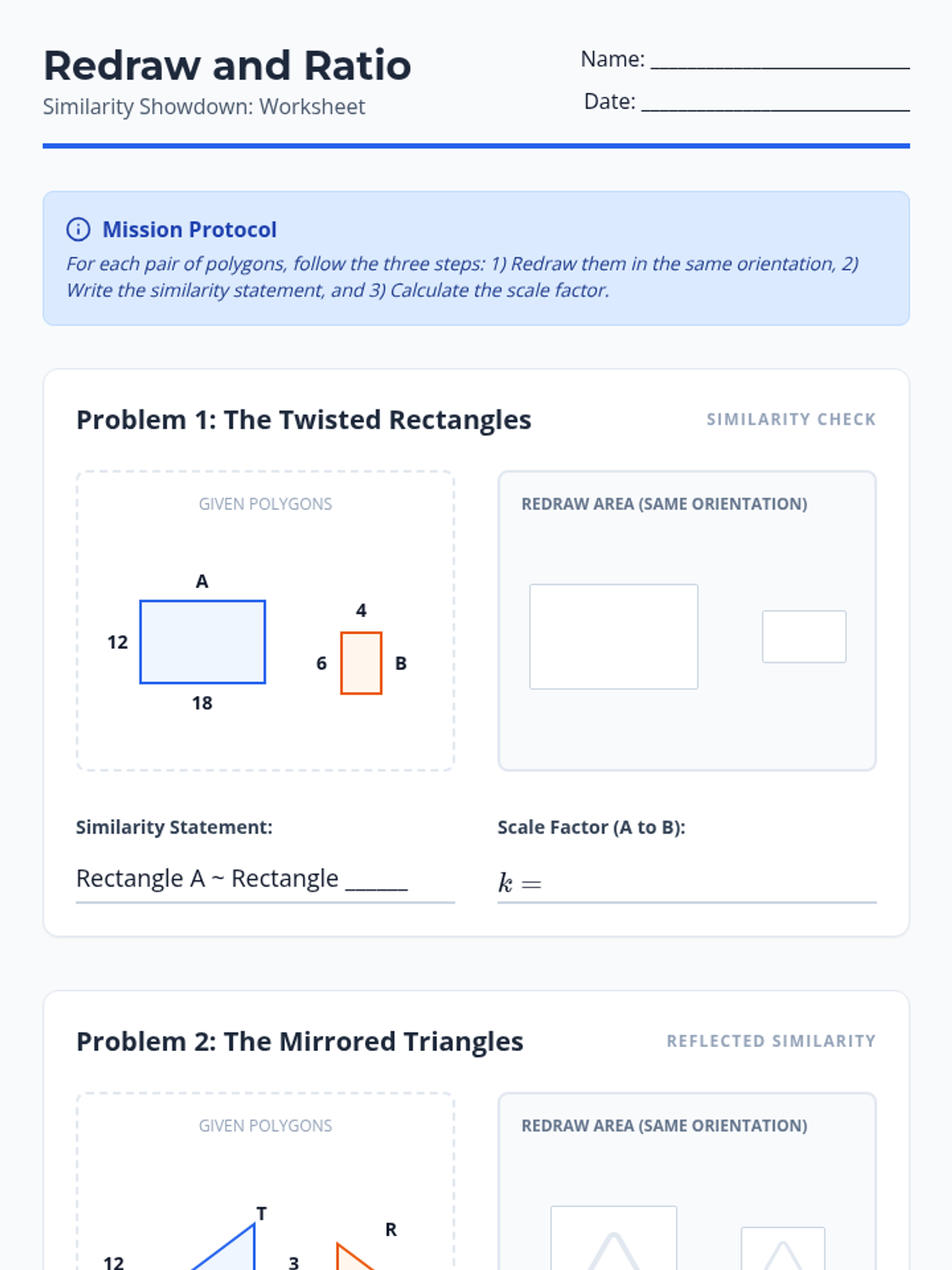This screenshot has width=952, height=1270.
Task: Click the Redraw and Ratio title
Action: pyautogui.click(x=227, y=65)
